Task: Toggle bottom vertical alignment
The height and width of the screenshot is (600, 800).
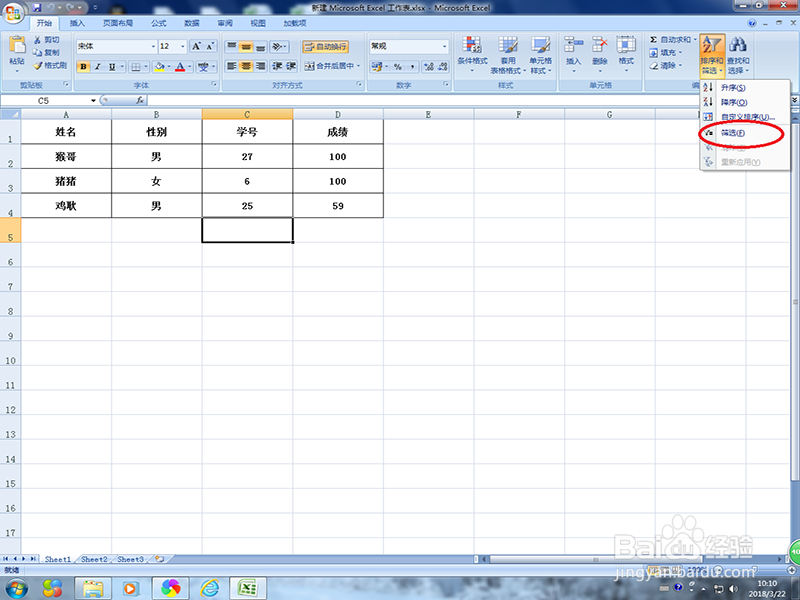Action: click(260, 46)
